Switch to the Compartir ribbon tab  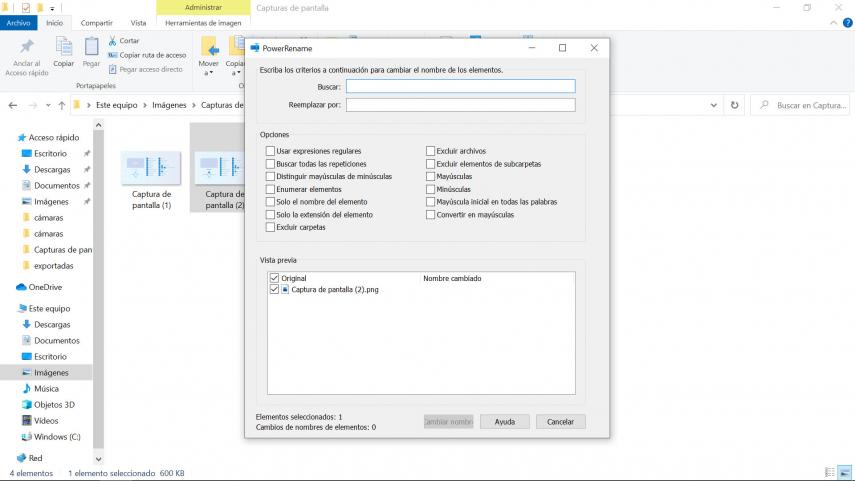click(x=97, y=23)
